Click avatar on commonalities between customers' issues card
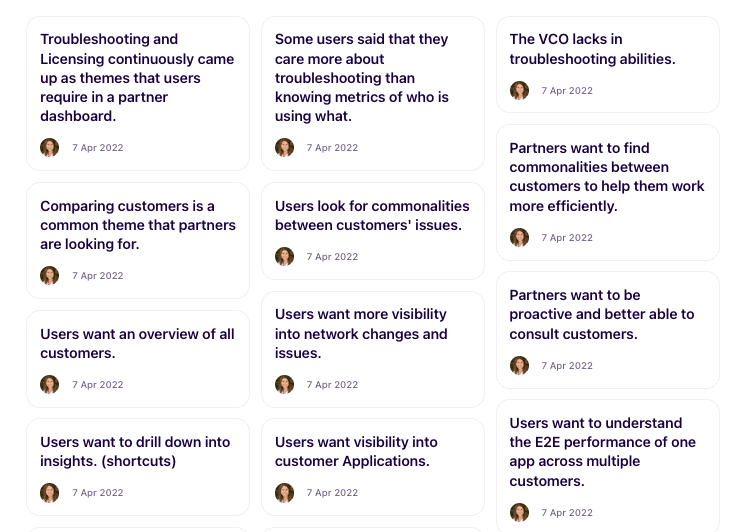The height and width of the screenshot is (532, 740). 284,256
